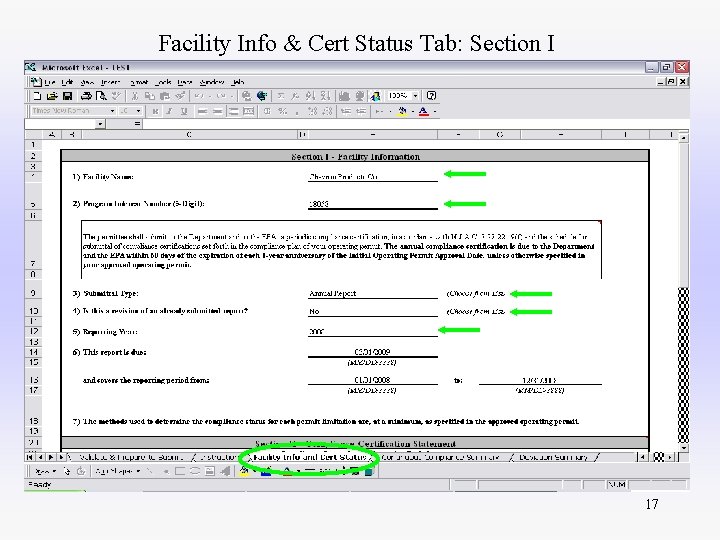Open the Window menu

pyautogui.click(x=212, y=82)
